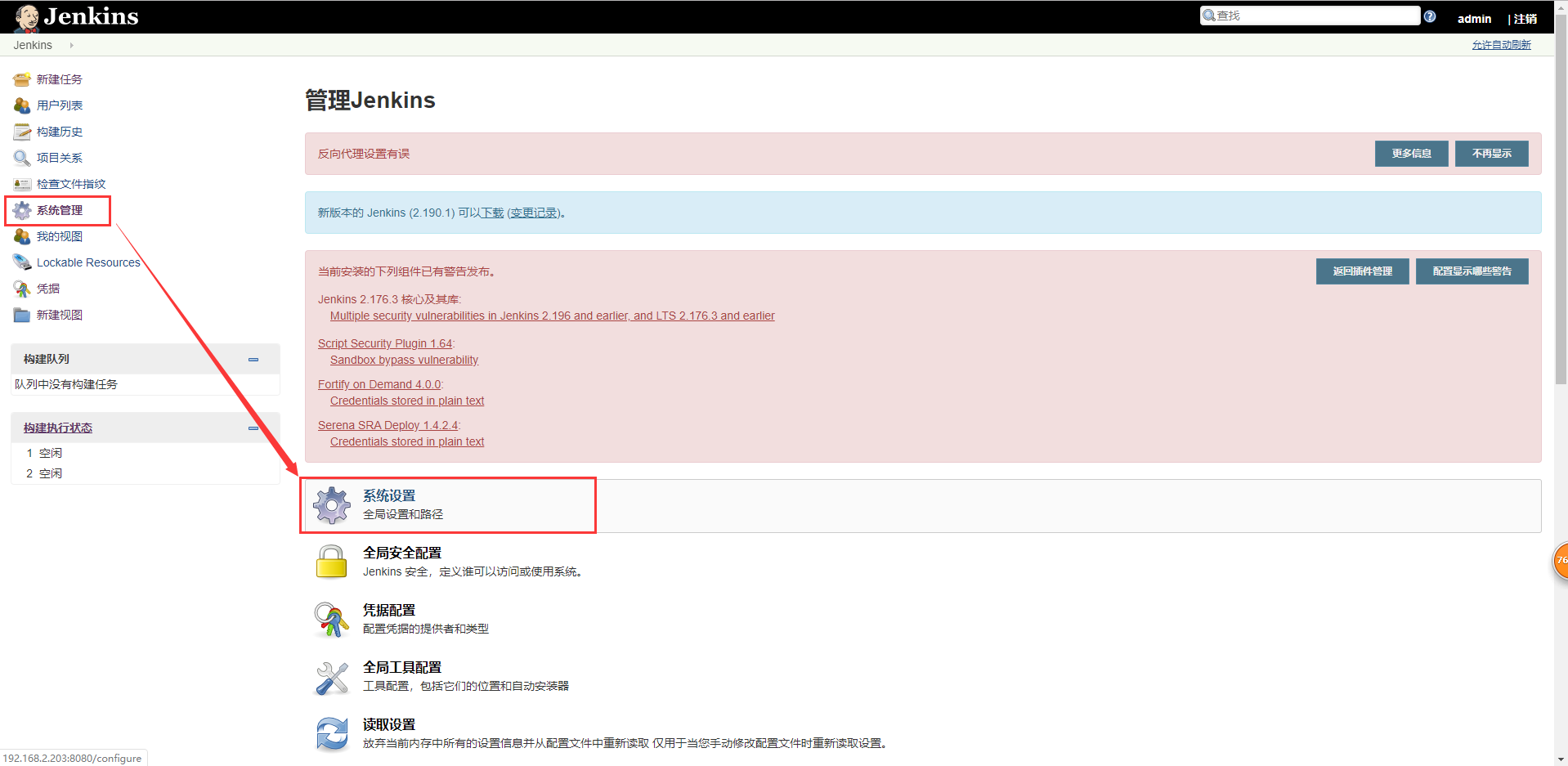Click the Lockable Resources icon

pos(22,262)
